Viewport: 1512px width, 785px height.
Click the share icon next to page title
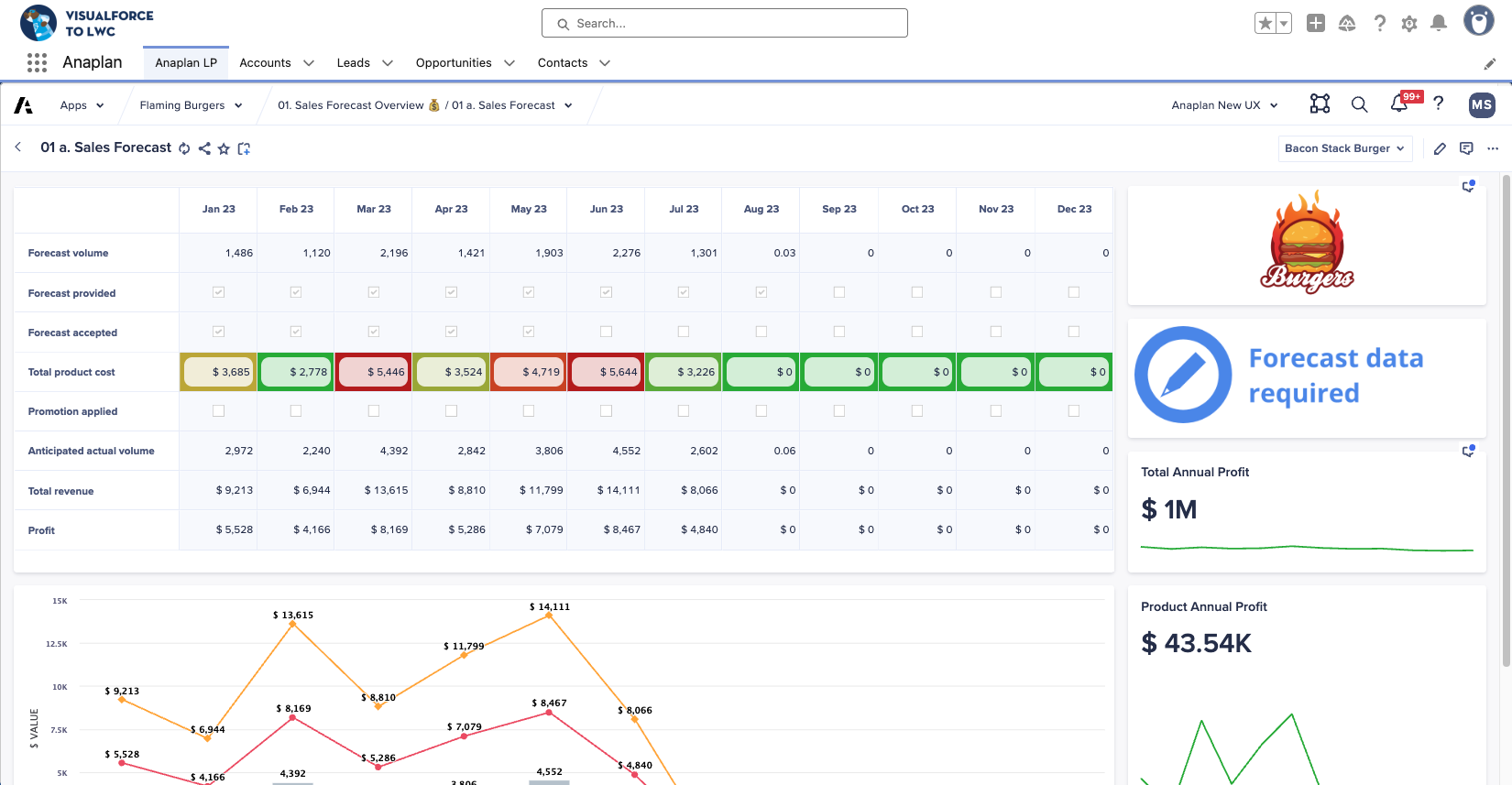pos(204,148)
